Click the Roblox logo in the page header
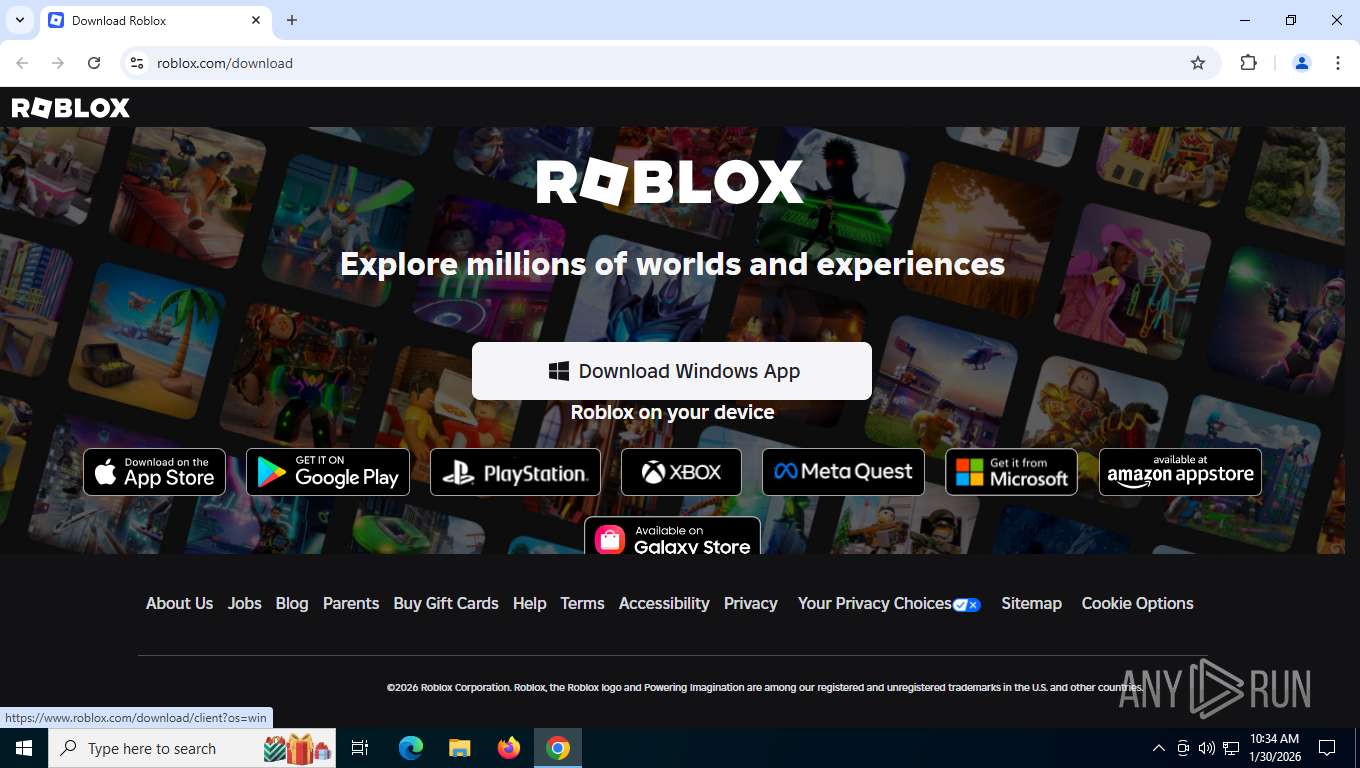1360x768 pixels. click(71, 108)
